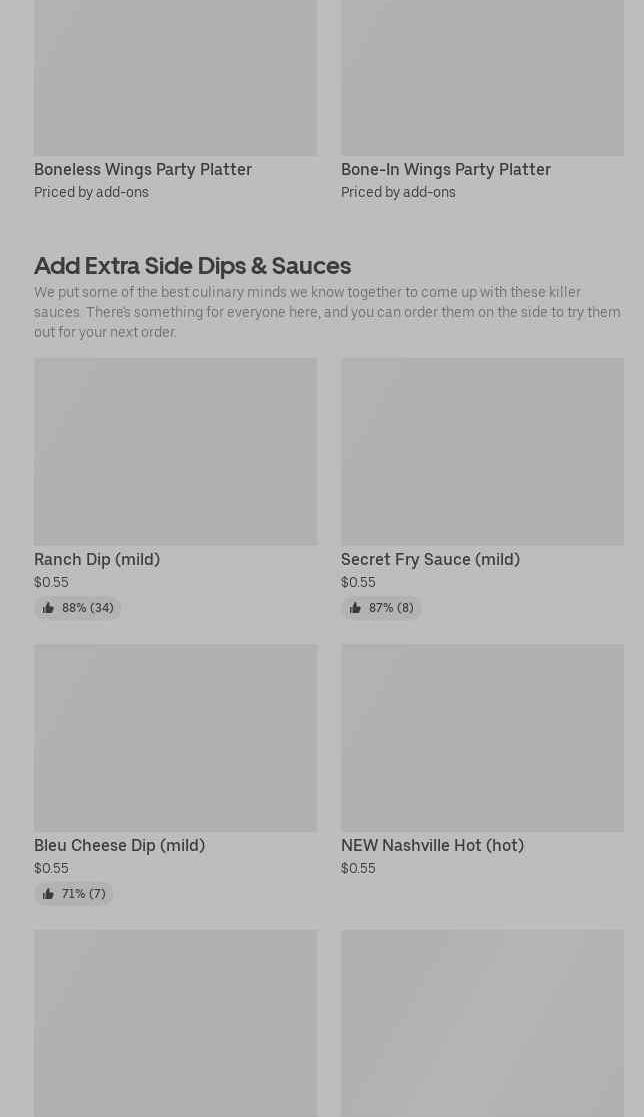Choose Secret Fry Sauce (mild) item name

tap(430, 559)
